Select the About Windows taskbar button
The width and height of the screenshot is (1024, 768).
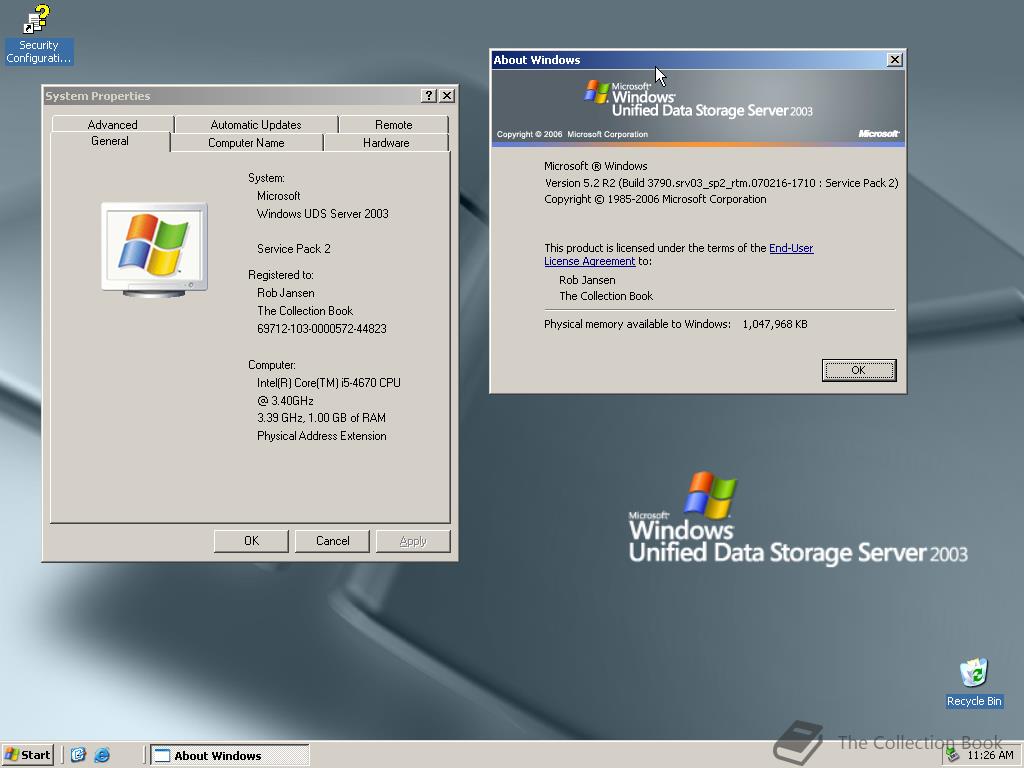click(229, 755)
